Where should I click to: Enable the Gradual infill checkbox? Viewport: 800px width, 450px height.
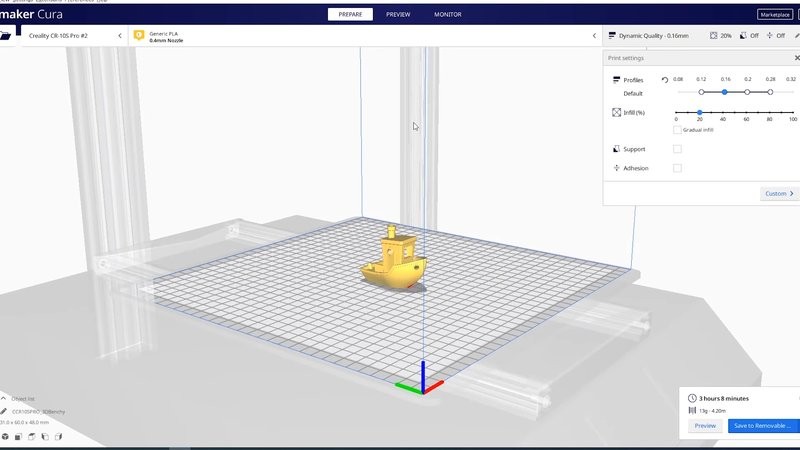tap(677, 129)
